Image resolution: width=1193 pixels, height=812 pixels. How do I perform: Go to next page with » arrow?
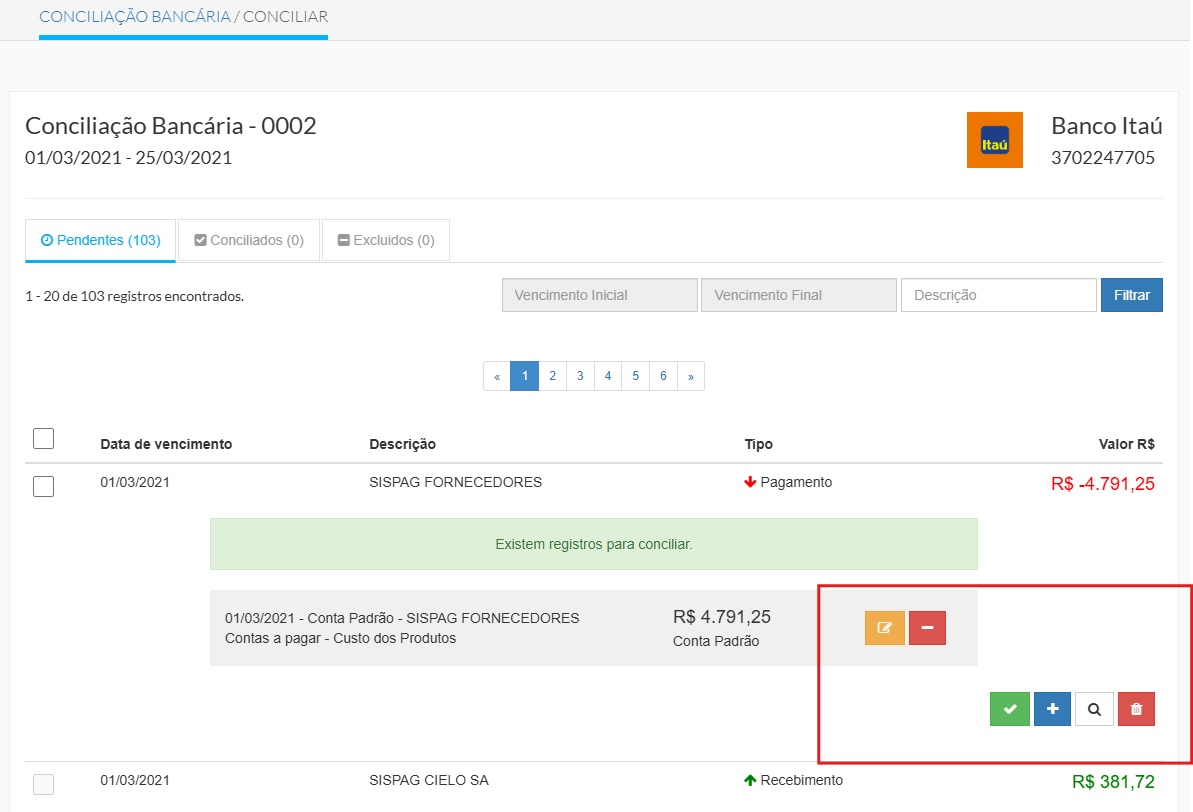(690, 376)
